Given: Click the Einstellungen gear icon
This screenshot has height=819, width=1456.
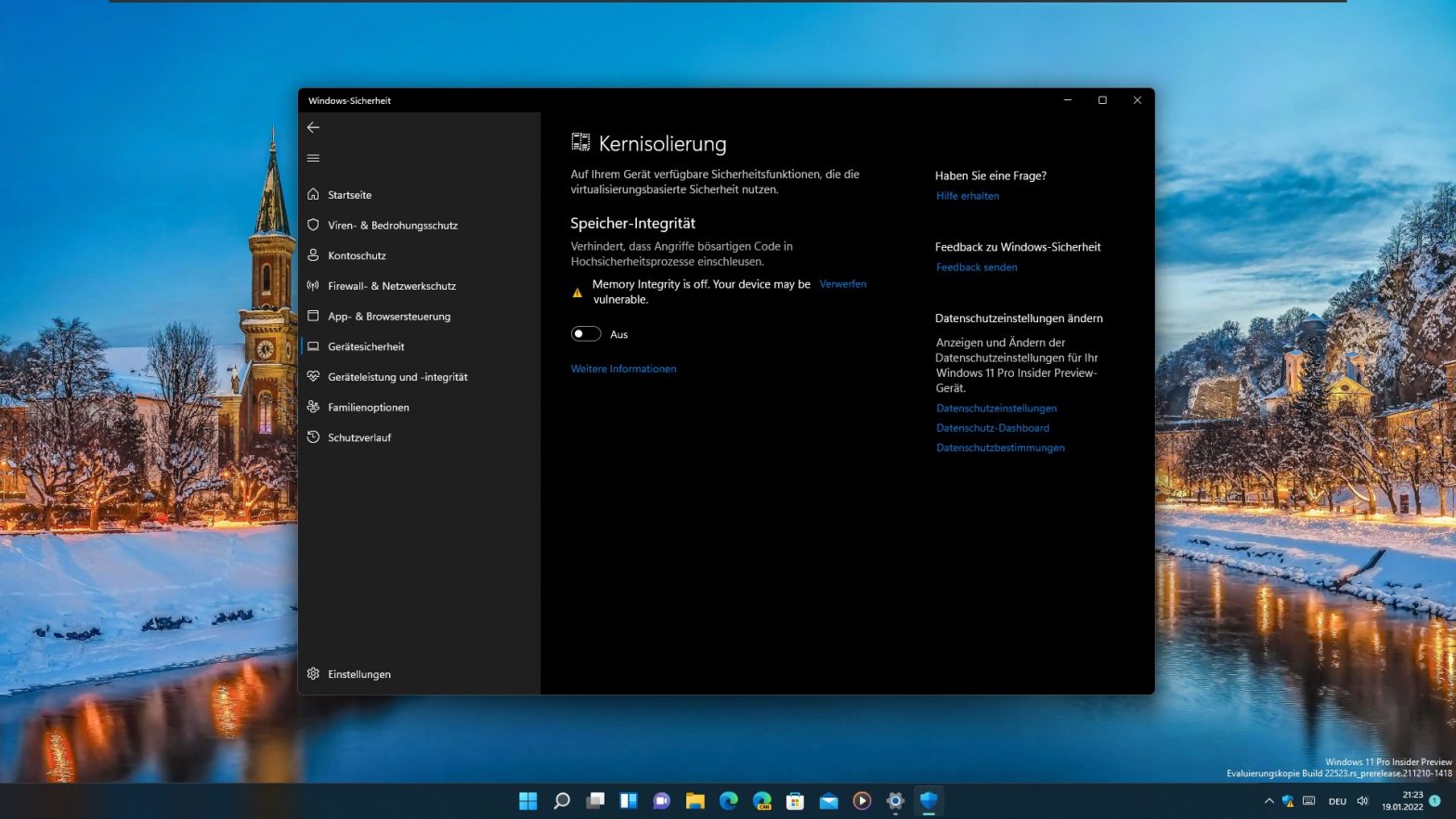Looking at the screenshot, I should point(313,673).
